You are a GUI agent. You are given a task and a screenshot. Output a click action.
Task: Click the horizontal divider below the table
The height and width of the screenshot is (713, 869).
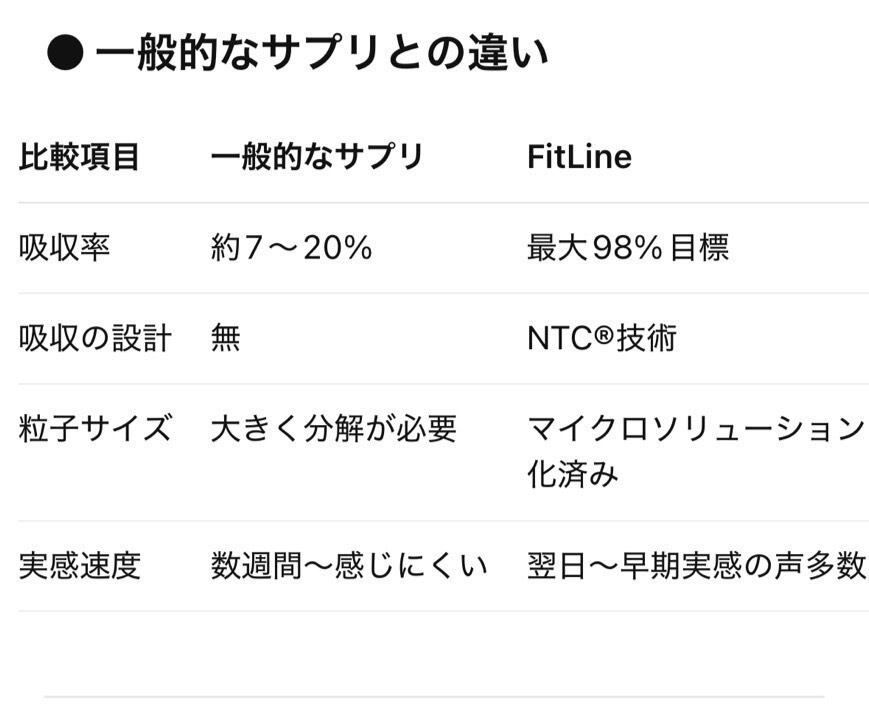(x=434, y=697)
